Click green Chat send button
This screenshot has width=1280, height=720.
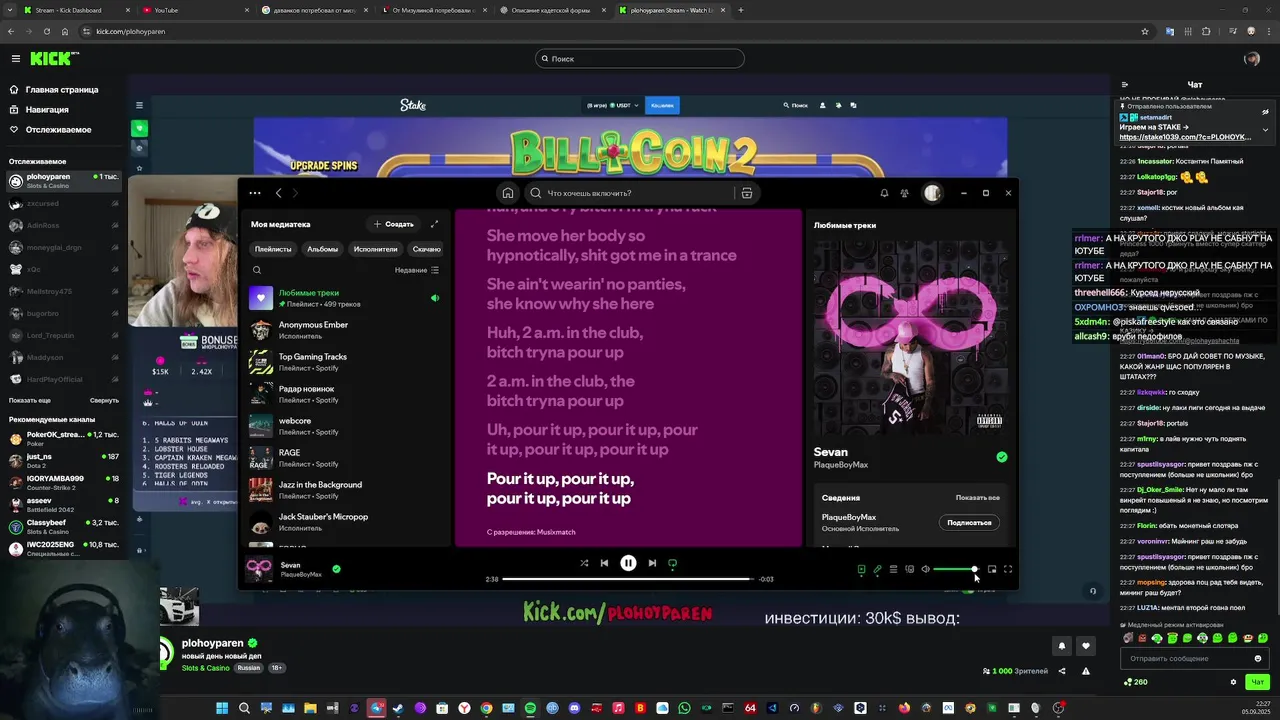pyautogui.click(x=1258, y=682)
